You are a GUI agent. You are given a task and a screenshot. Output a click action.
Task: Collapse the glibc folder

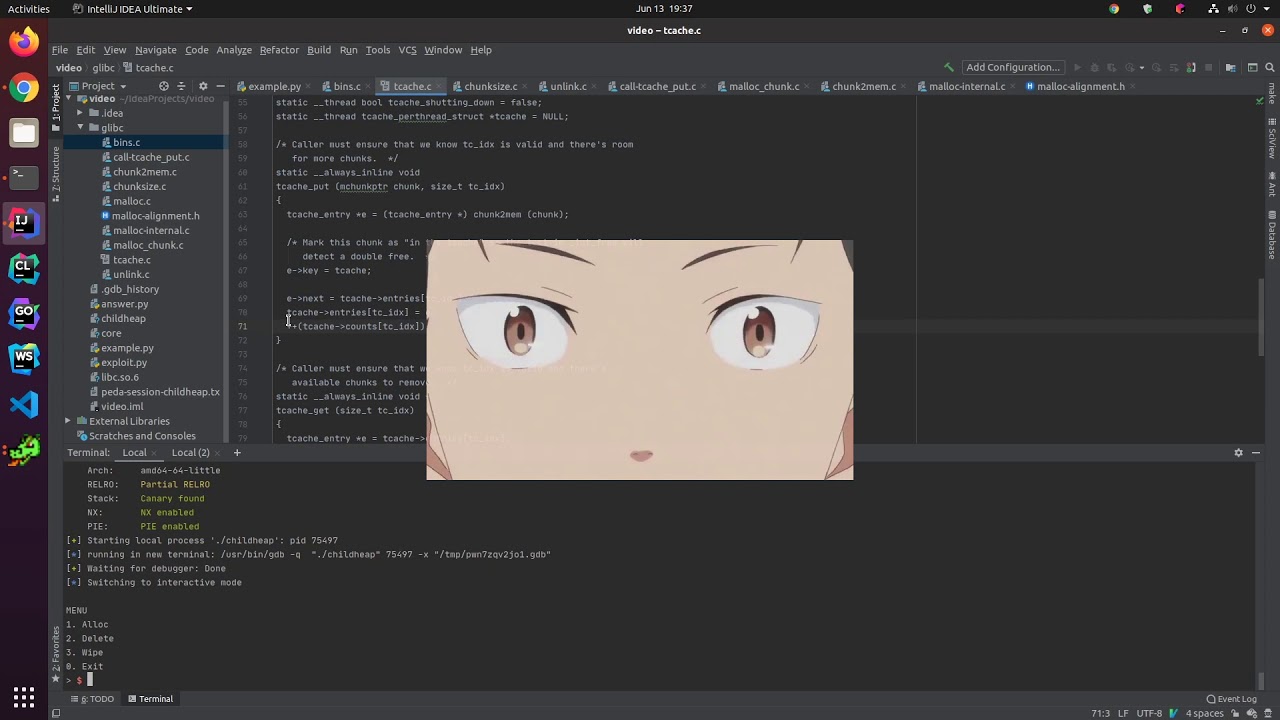tap(81, 128)
